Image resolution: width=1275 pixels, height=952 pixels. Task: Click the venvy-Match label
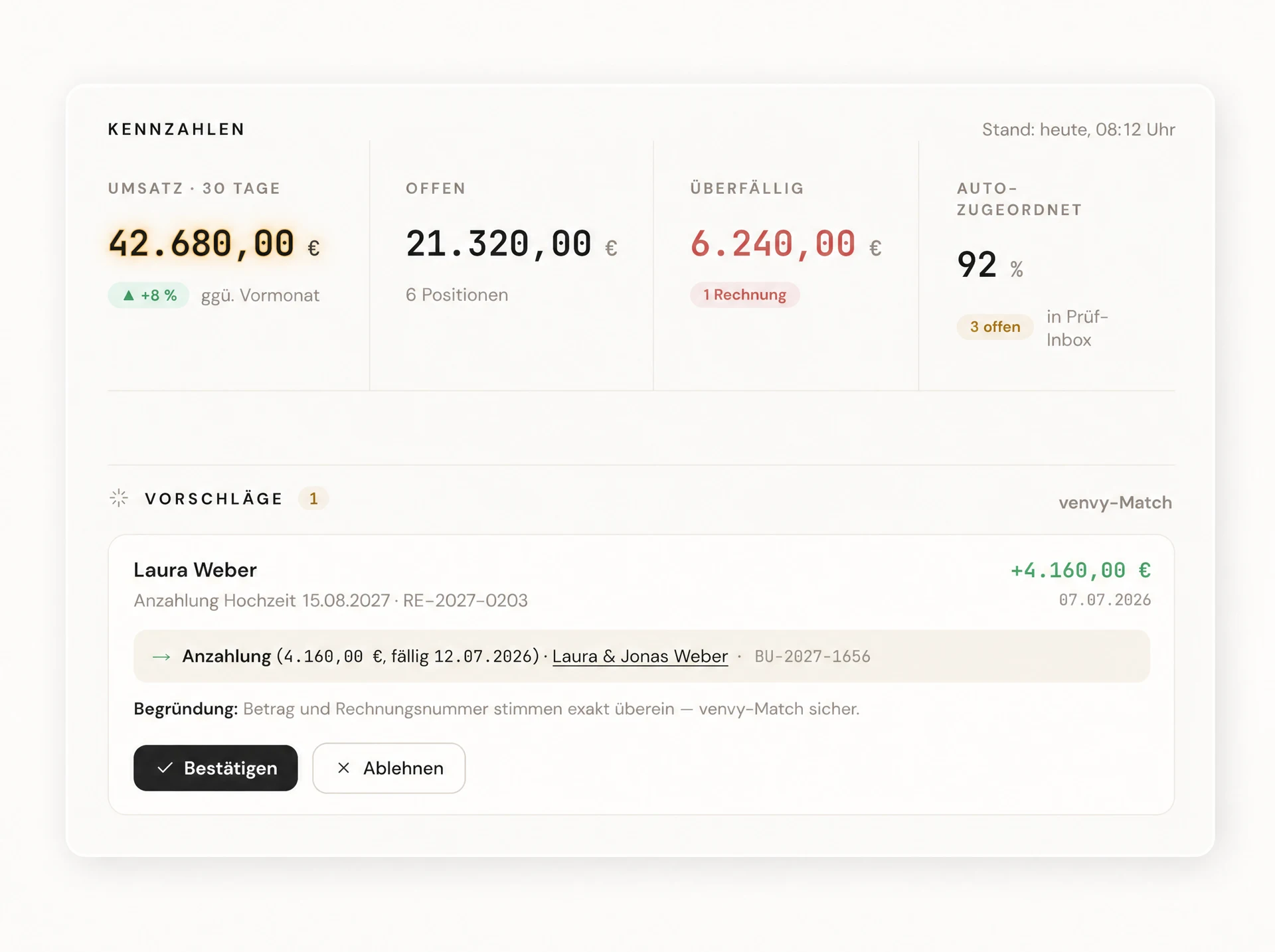coord(1115,503)
